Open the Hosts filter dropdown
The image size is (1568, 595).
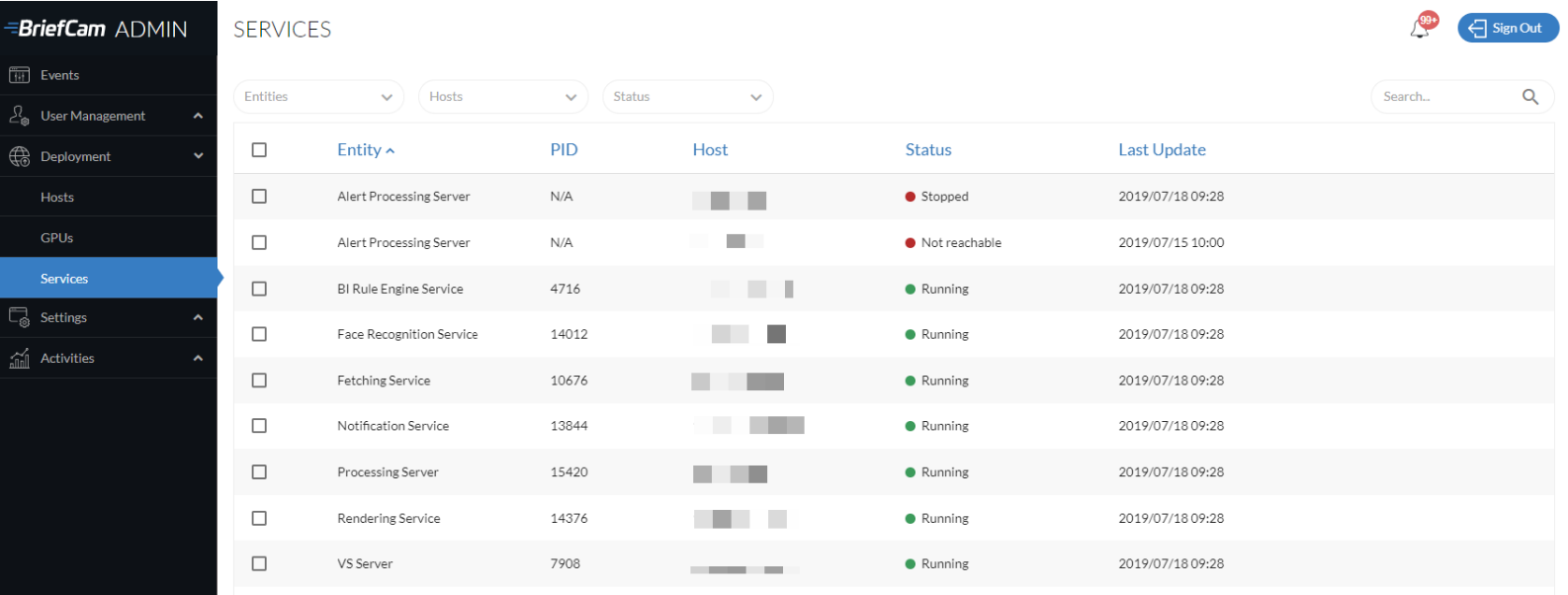503,97
